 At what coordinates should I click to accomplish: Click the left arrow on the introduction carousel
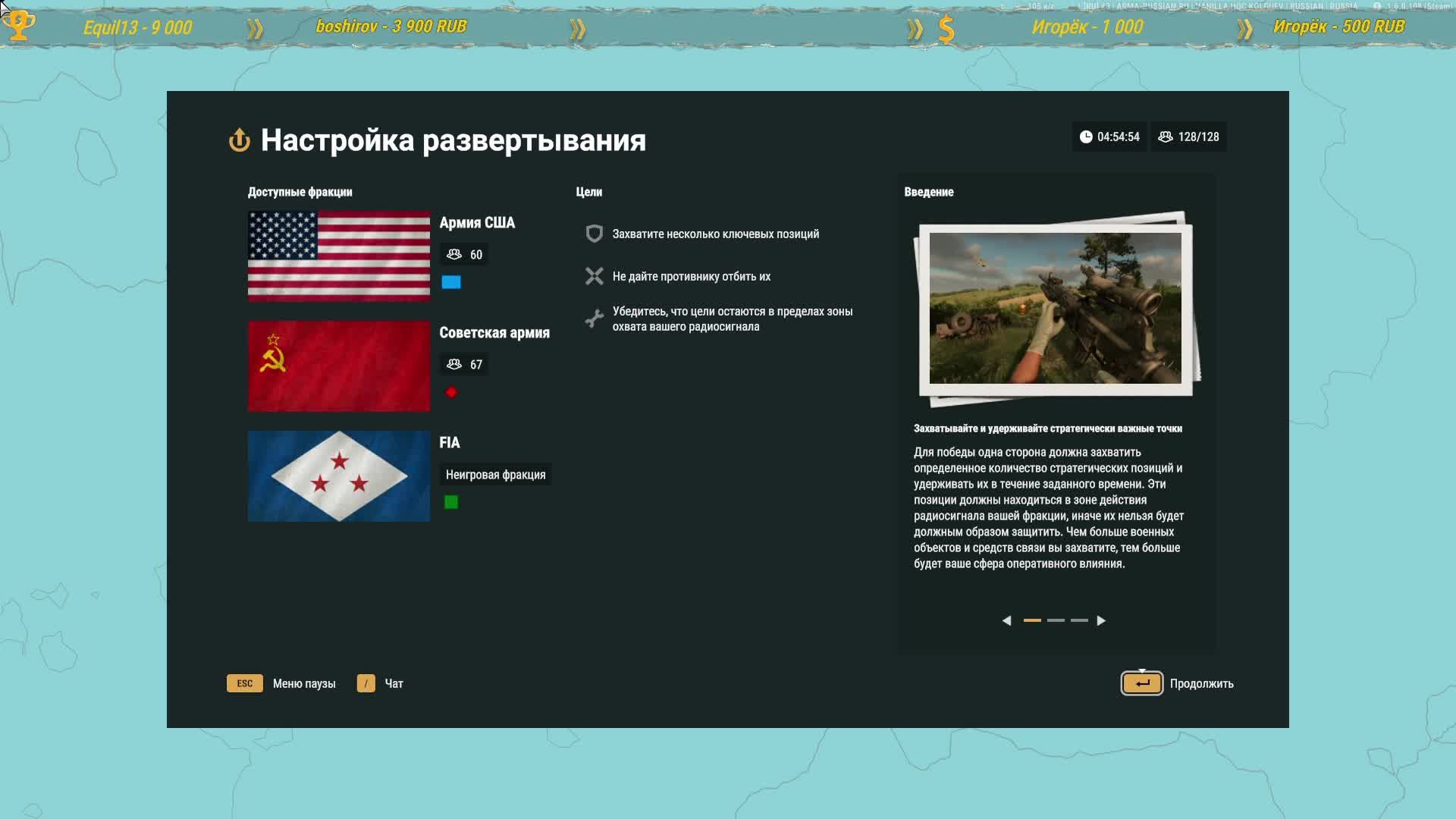(1008, 620)
